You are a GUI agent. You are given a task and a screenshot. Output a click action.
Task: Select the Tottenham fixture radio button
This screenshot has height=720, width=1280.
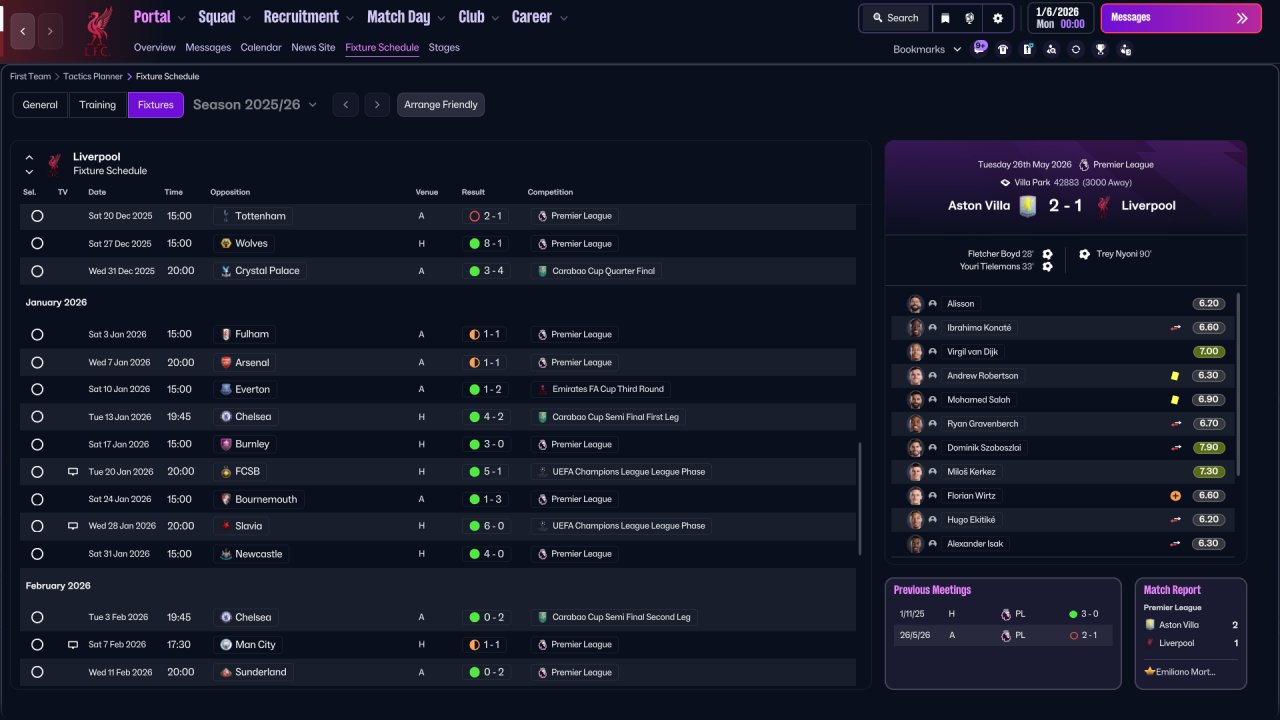point(37,216)
